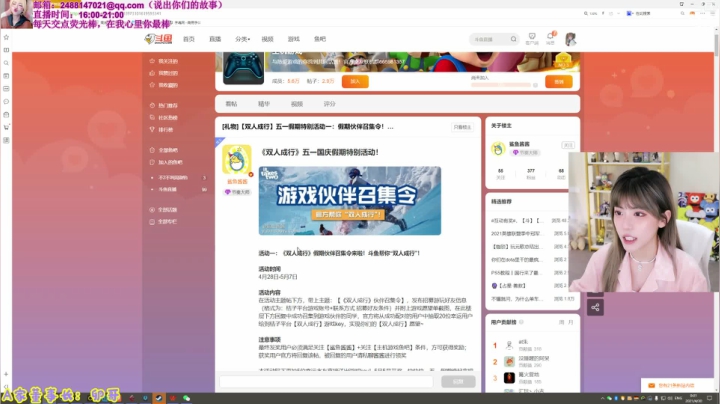720x404 pixels.
Task: Open the Douyu logo home link
Action: (158, 39)
